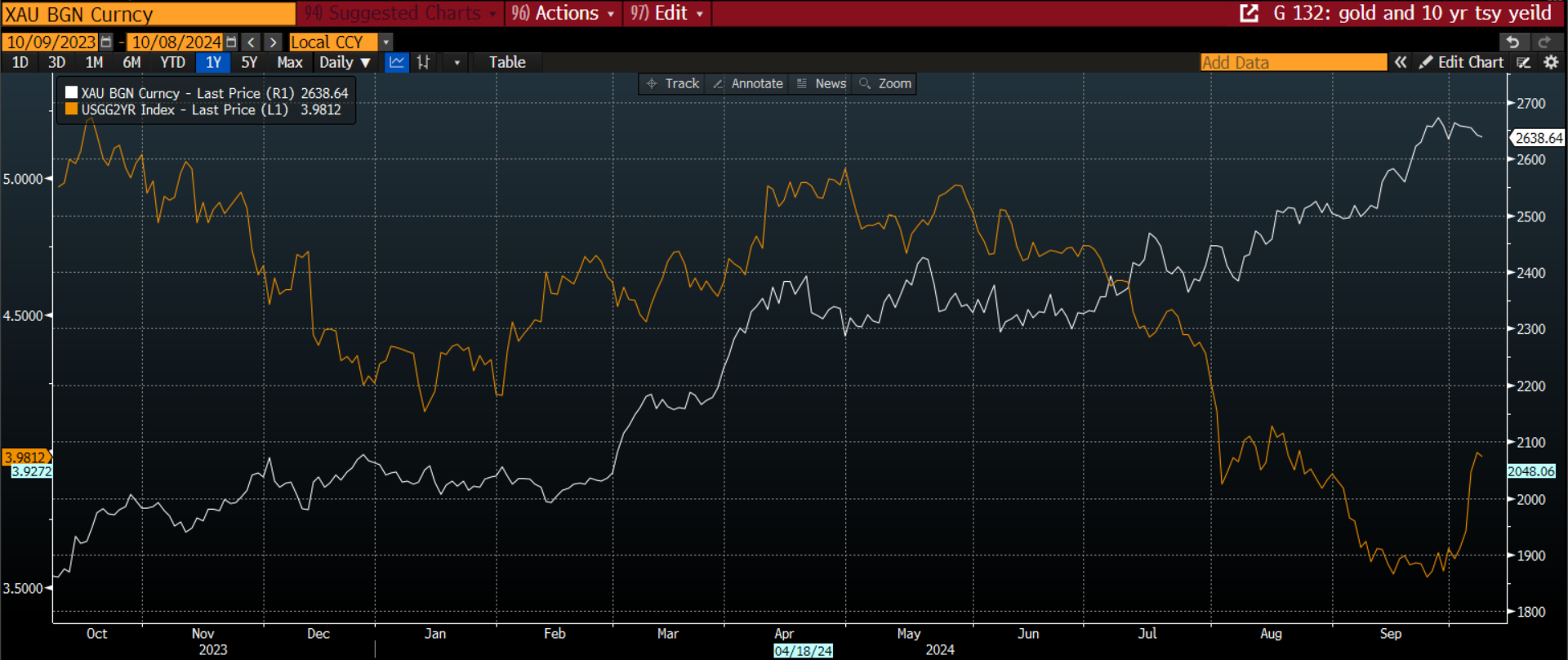Expand the Local CCY currency dropdown
Image resolution: width=1568 pixels, height=660 pixels.
(386, 42)
